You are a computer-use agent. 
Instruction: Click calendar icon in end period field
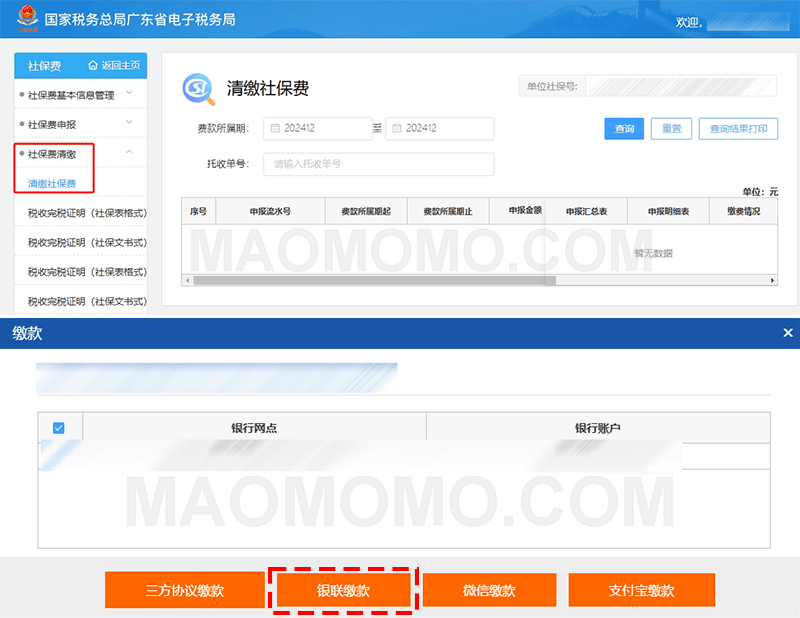pyautogui.click(x=396, y=129)
